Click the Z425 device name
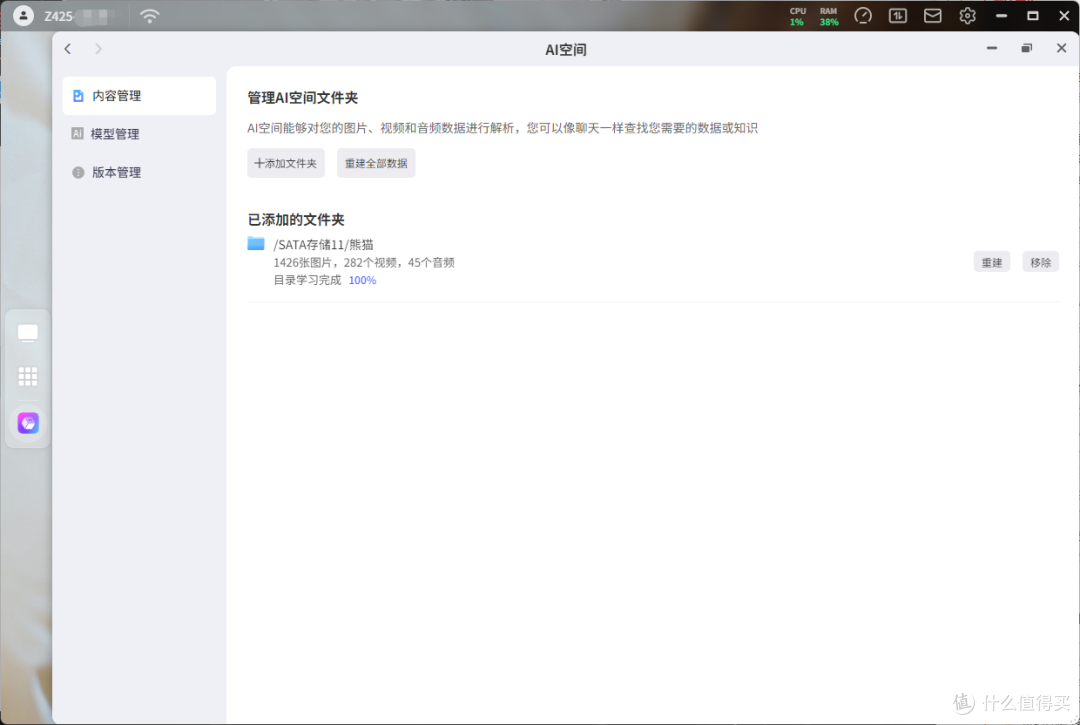This screenshot has height=725, width=1080. [x=59, y=16]
